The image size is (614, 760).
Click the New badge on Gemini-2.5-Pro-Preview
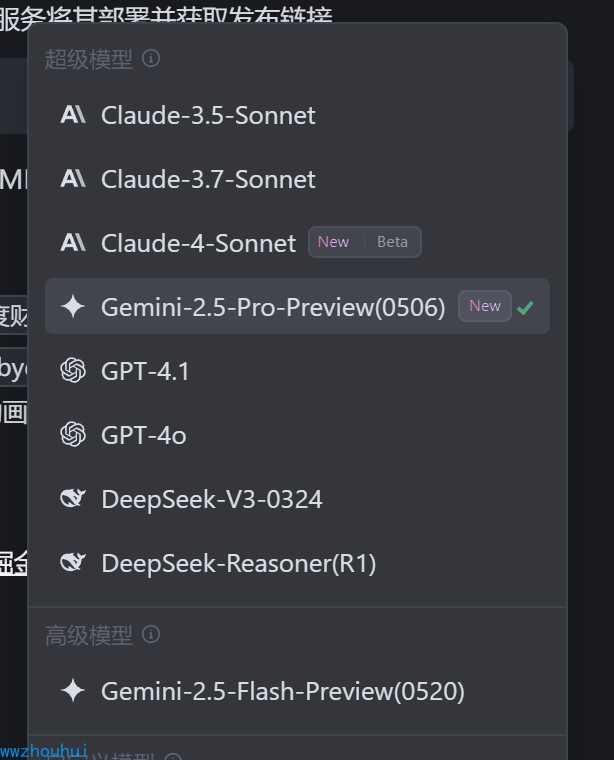485,306
